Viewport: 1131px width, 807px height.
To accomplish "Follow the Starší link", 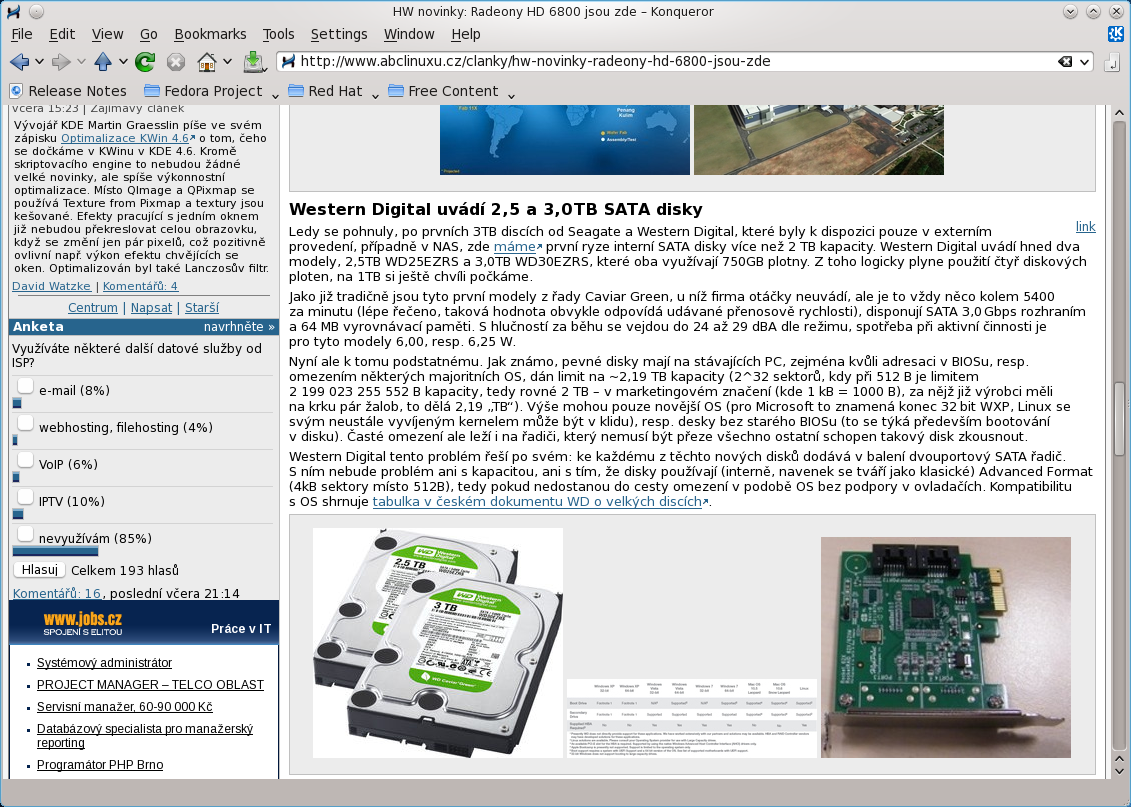I will [x=202, y=308].
